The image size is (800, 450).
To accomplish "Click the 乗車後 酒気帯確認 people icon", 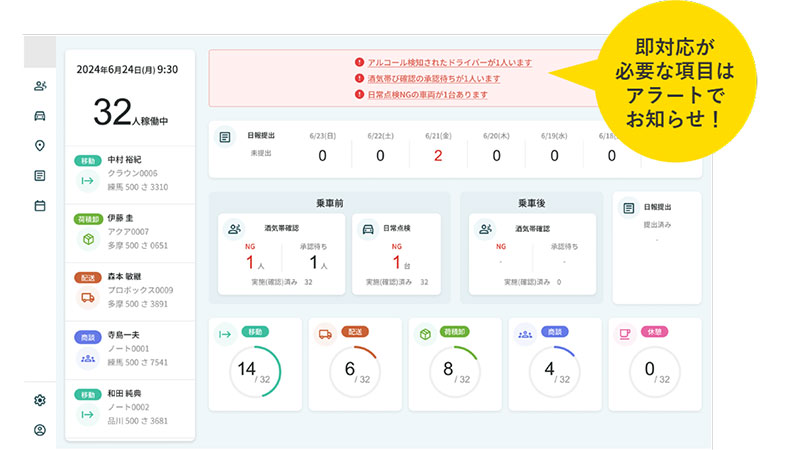I will click(485, 229).
